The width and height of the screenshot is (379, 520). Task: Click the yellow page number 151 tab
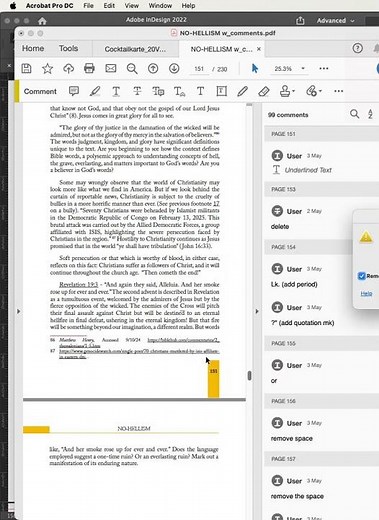(x=214, y=379)
